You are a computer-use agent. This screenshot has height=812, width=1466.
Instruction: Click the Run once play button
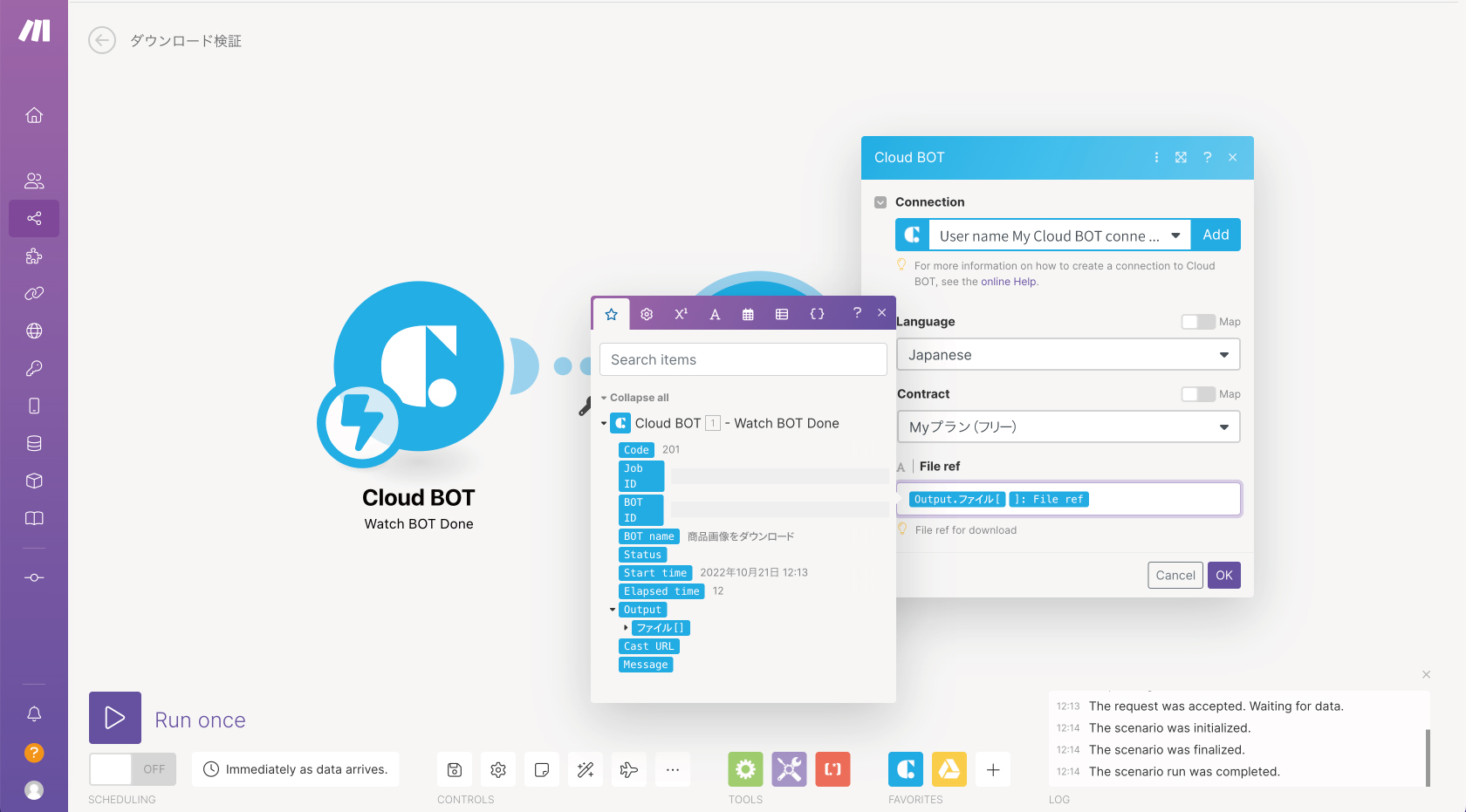click(x=115, y=718)
